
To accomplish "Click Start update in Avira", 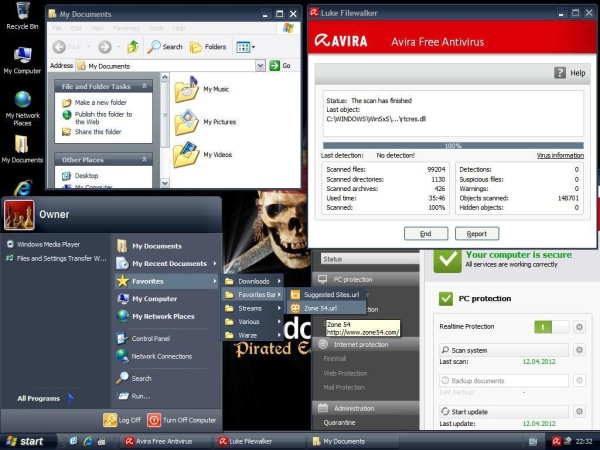I will [x=504, y=411].
